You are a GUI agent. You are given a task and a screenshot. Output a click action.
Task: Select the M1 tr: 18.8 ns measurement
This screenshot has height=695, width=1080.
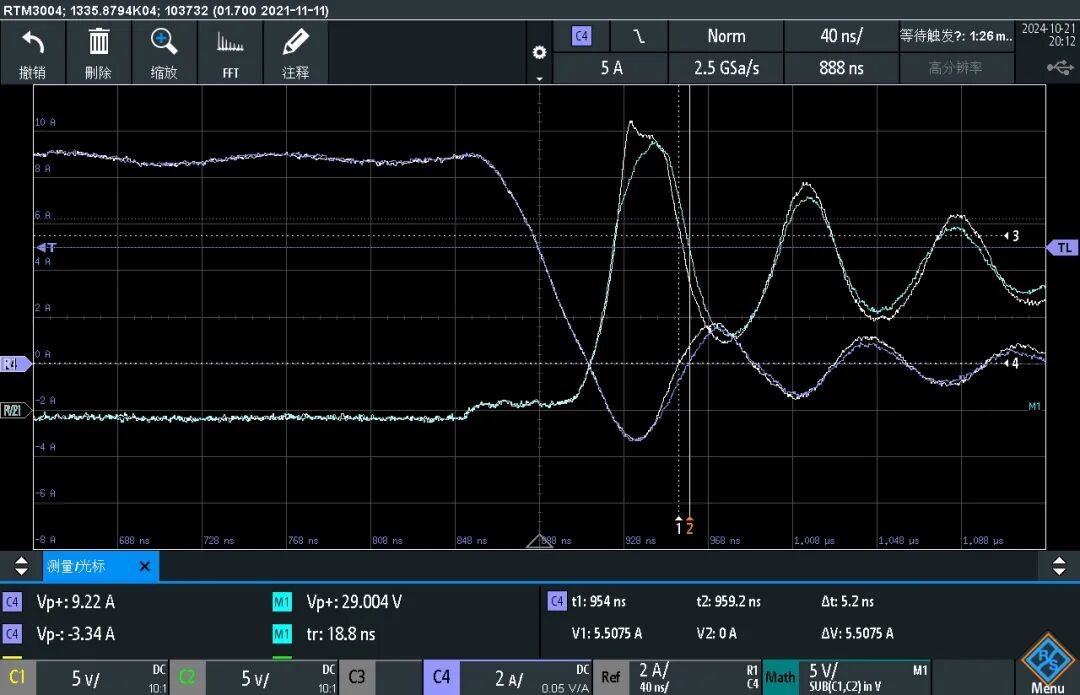(x=341, y=634)
